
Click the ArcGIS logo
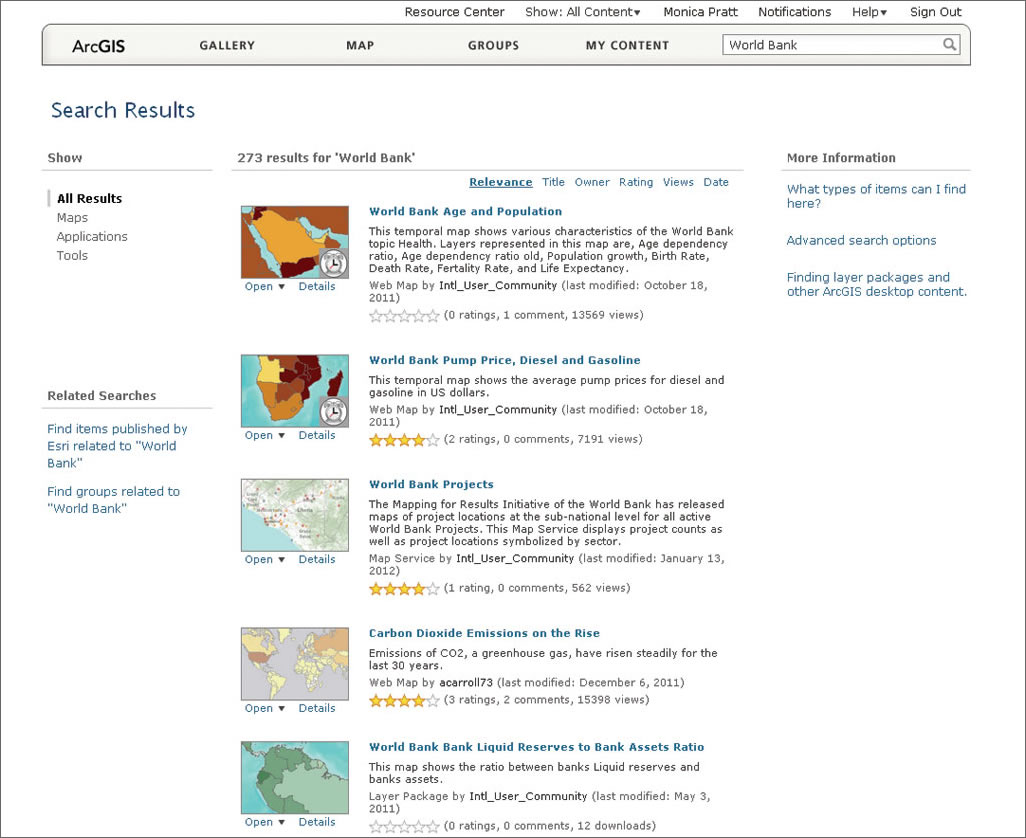click(x=98, y=46)
